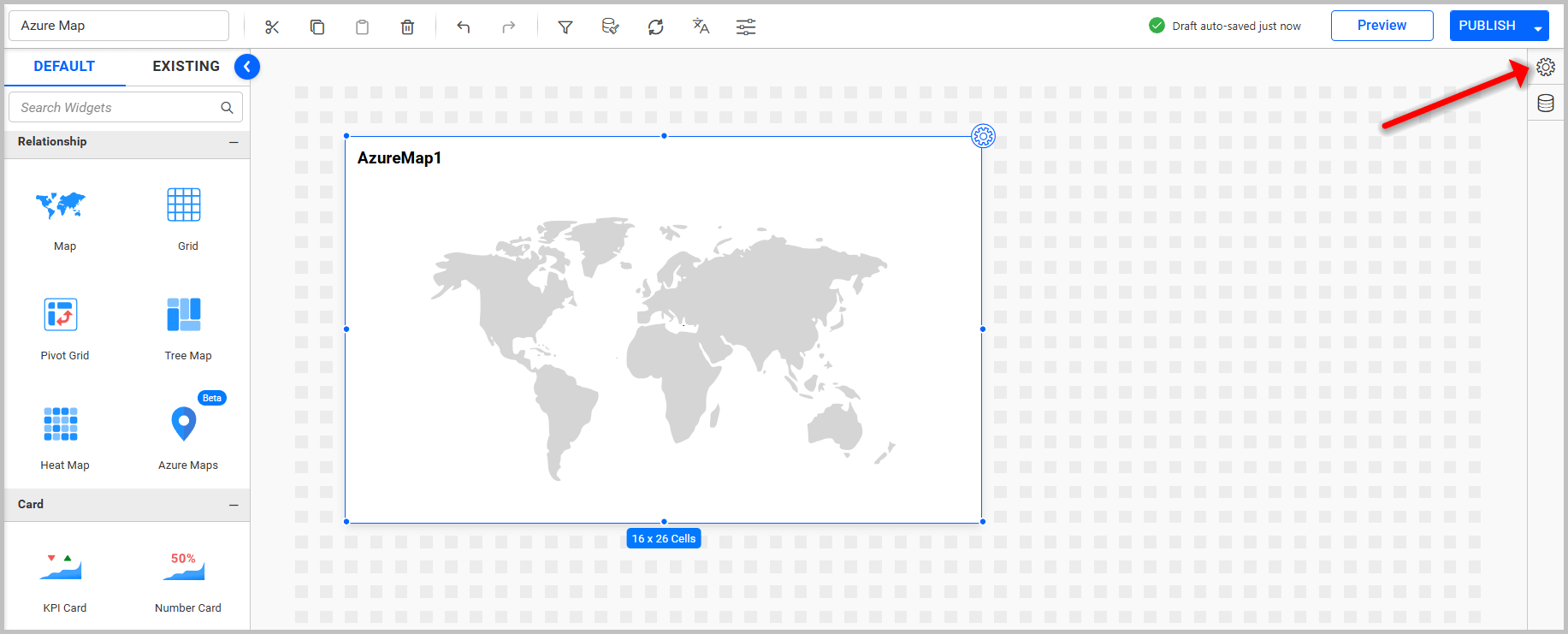Open the dashboard filter funnel icon
Screen dimensions: 1568x634
[565, 27]
